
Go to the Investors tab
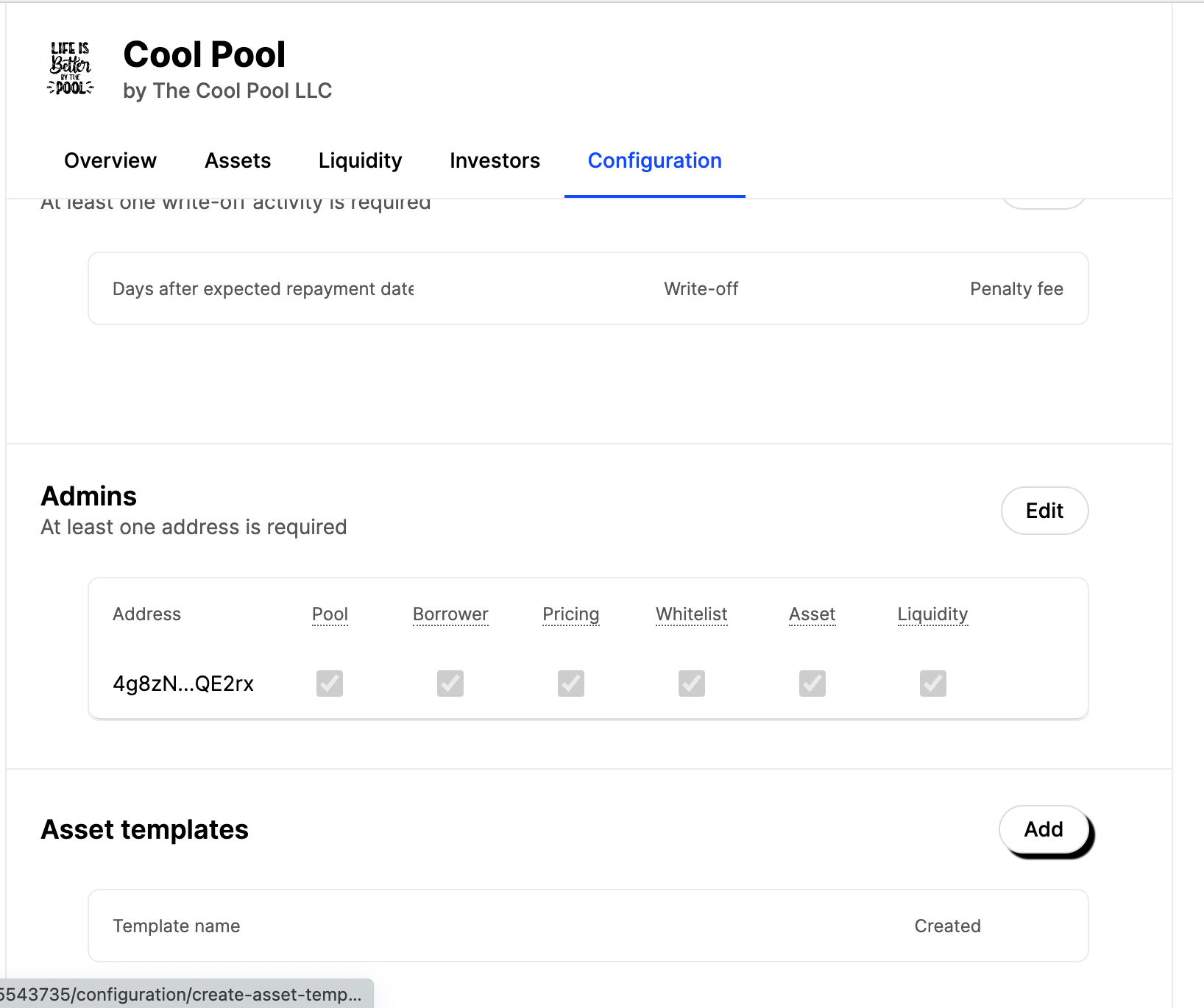tap(495, 160)
